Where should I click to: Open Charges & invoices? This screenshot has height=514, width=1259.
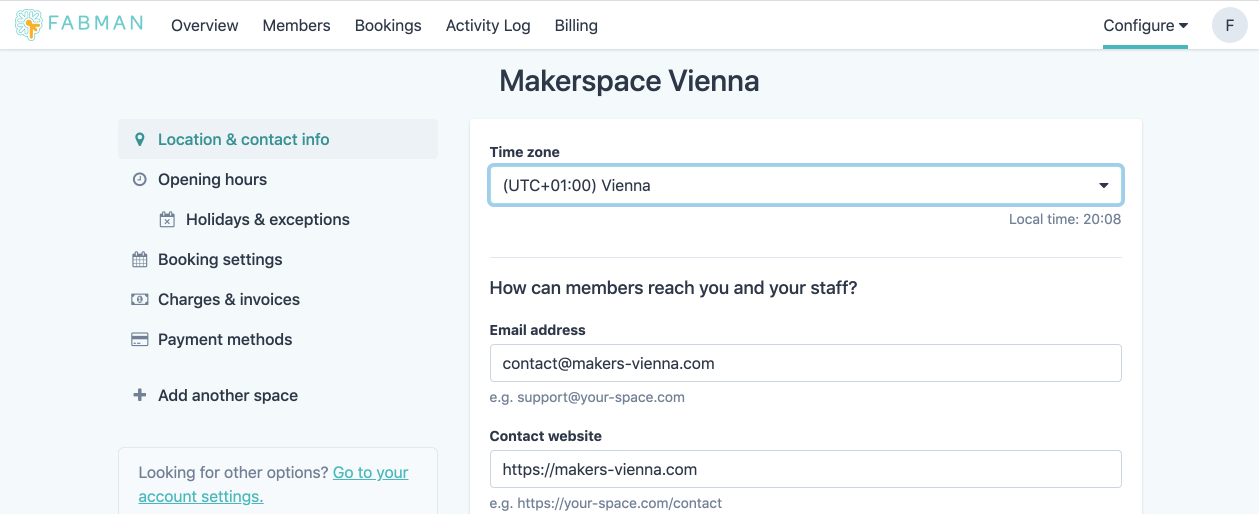click(229, 300)
